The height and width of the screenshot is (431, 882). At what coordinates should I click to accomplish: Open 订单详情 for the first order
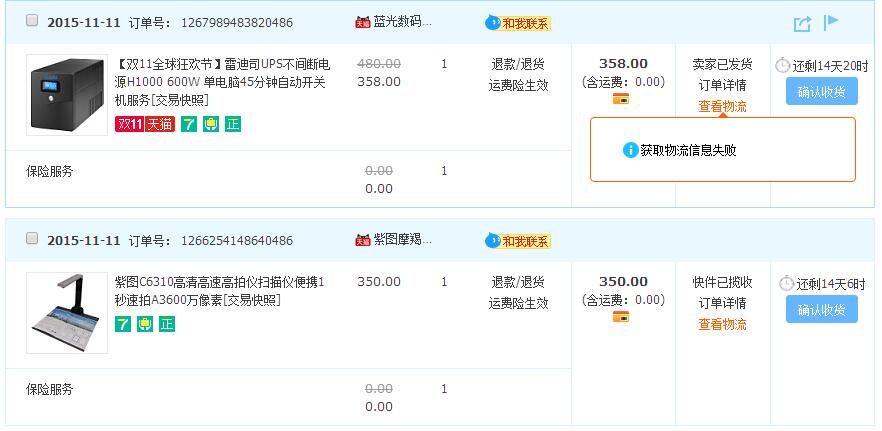click(722, 85)
